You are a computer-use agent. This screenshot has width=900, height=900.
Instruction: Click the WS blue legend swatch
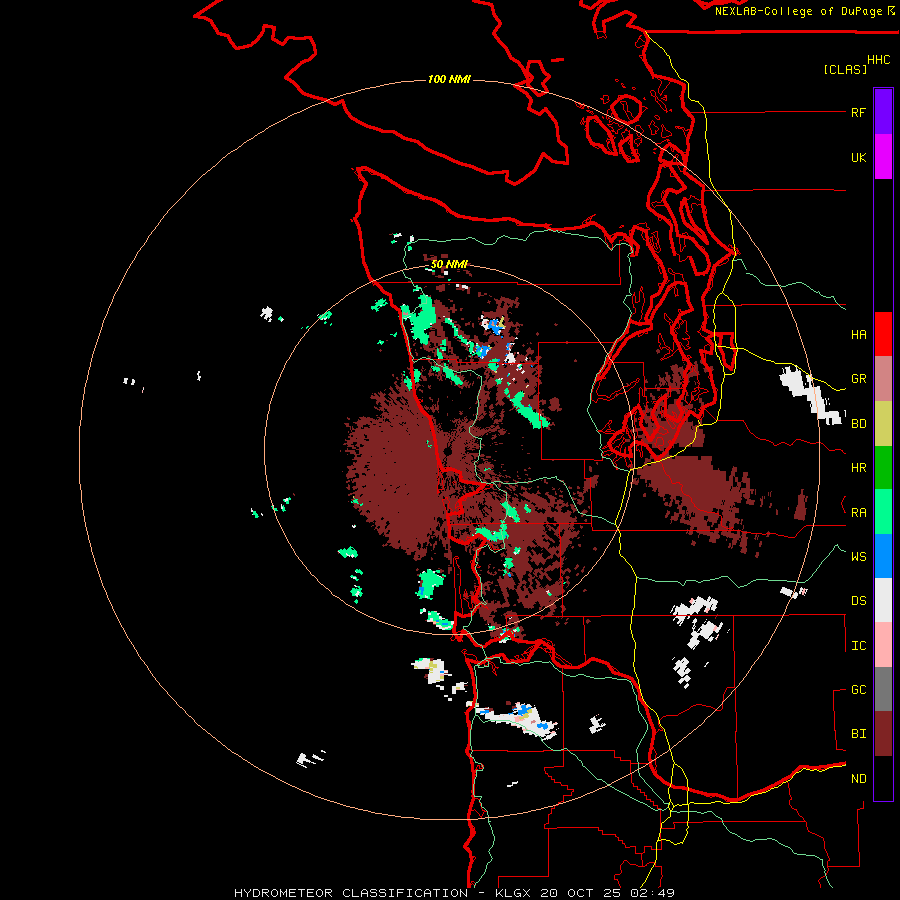click(x=883, y=556)
